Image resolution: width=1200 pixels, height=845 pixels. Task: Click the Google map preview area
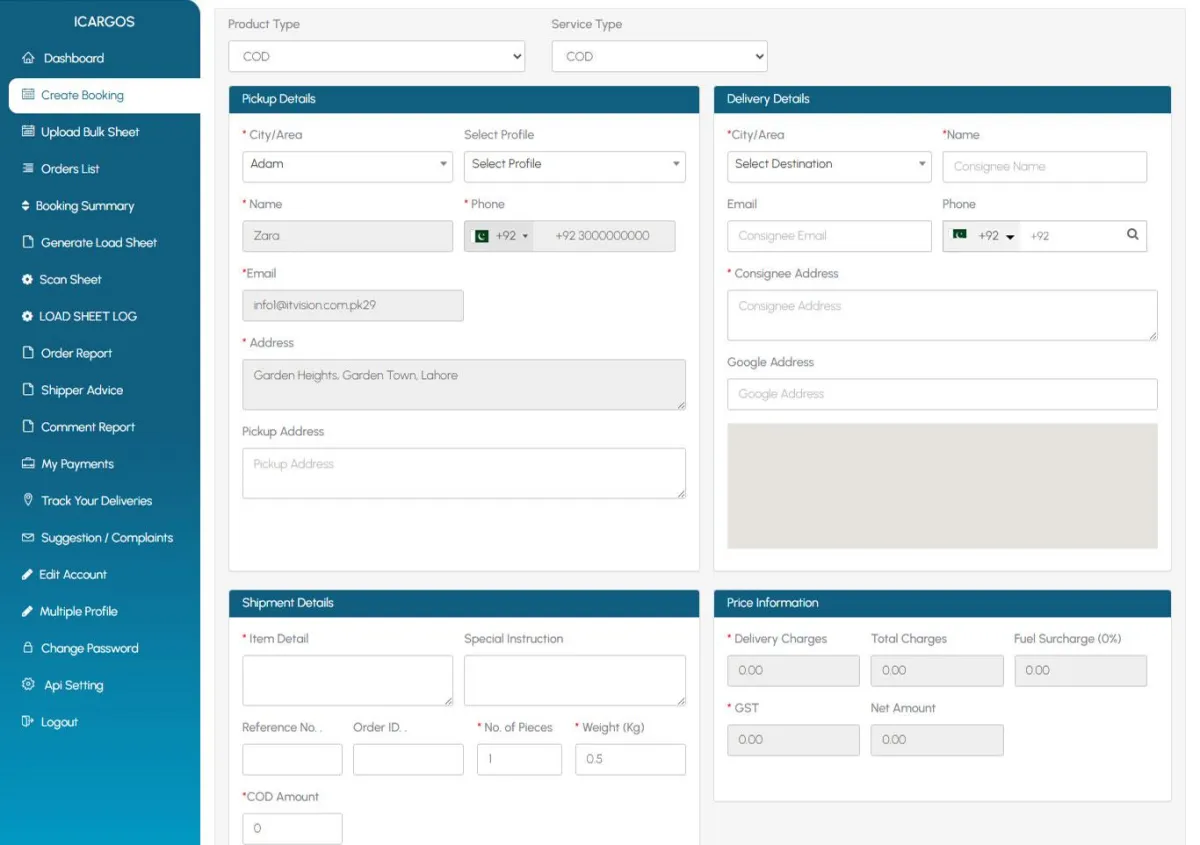942,486
